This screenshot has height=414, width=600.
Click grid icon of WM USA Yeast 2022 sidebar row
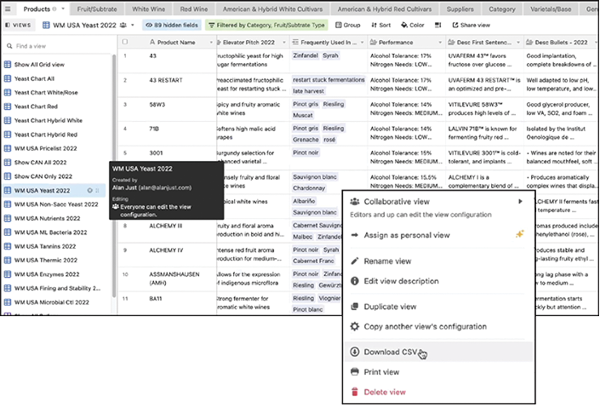(x=7, y=191)
